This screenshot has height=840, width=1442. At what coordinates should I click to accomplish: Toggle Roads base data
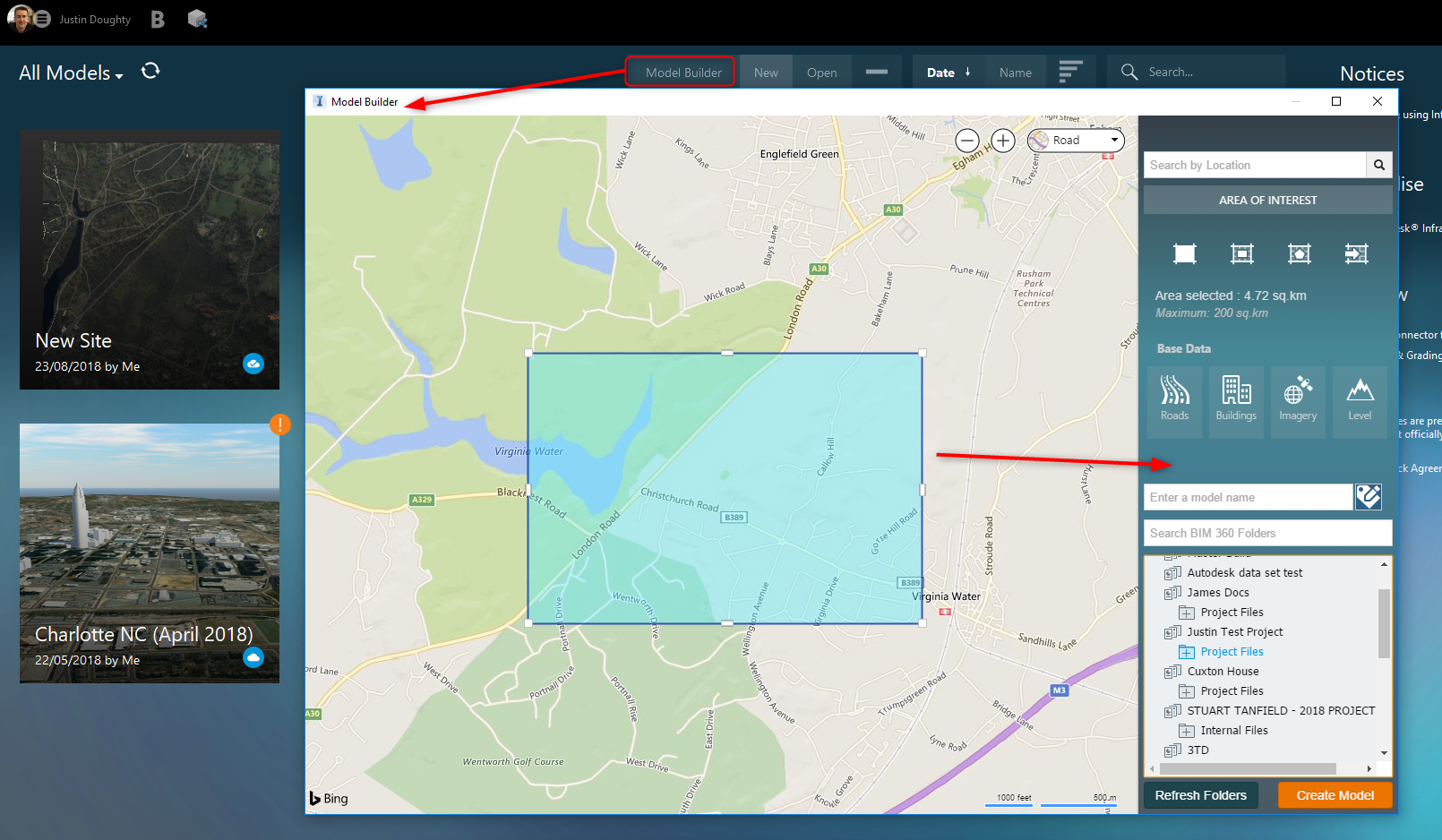[x=1175, y=402]
